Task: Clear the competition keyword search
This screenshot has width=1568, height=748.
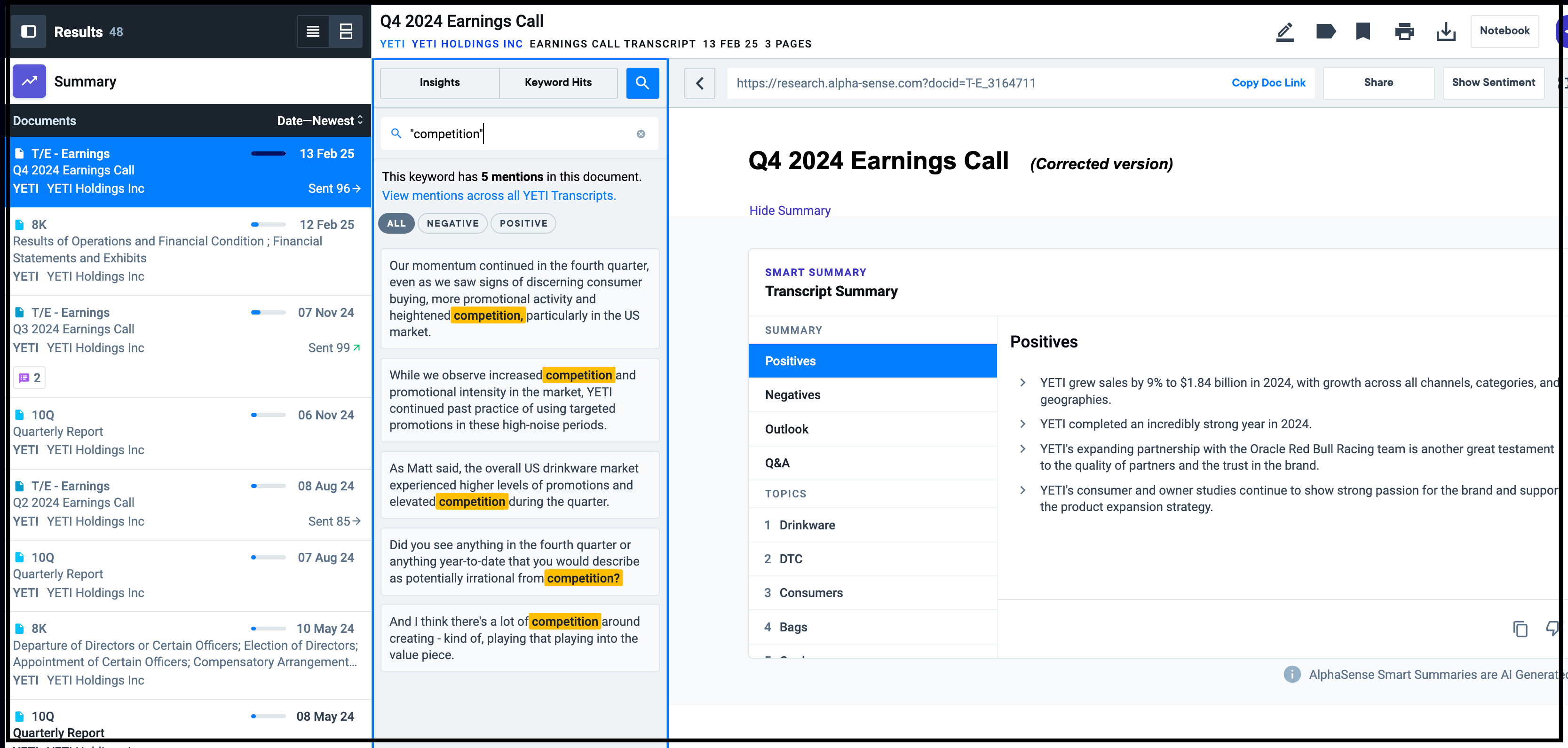Action: pyautogui.click(x=641, y=134)
